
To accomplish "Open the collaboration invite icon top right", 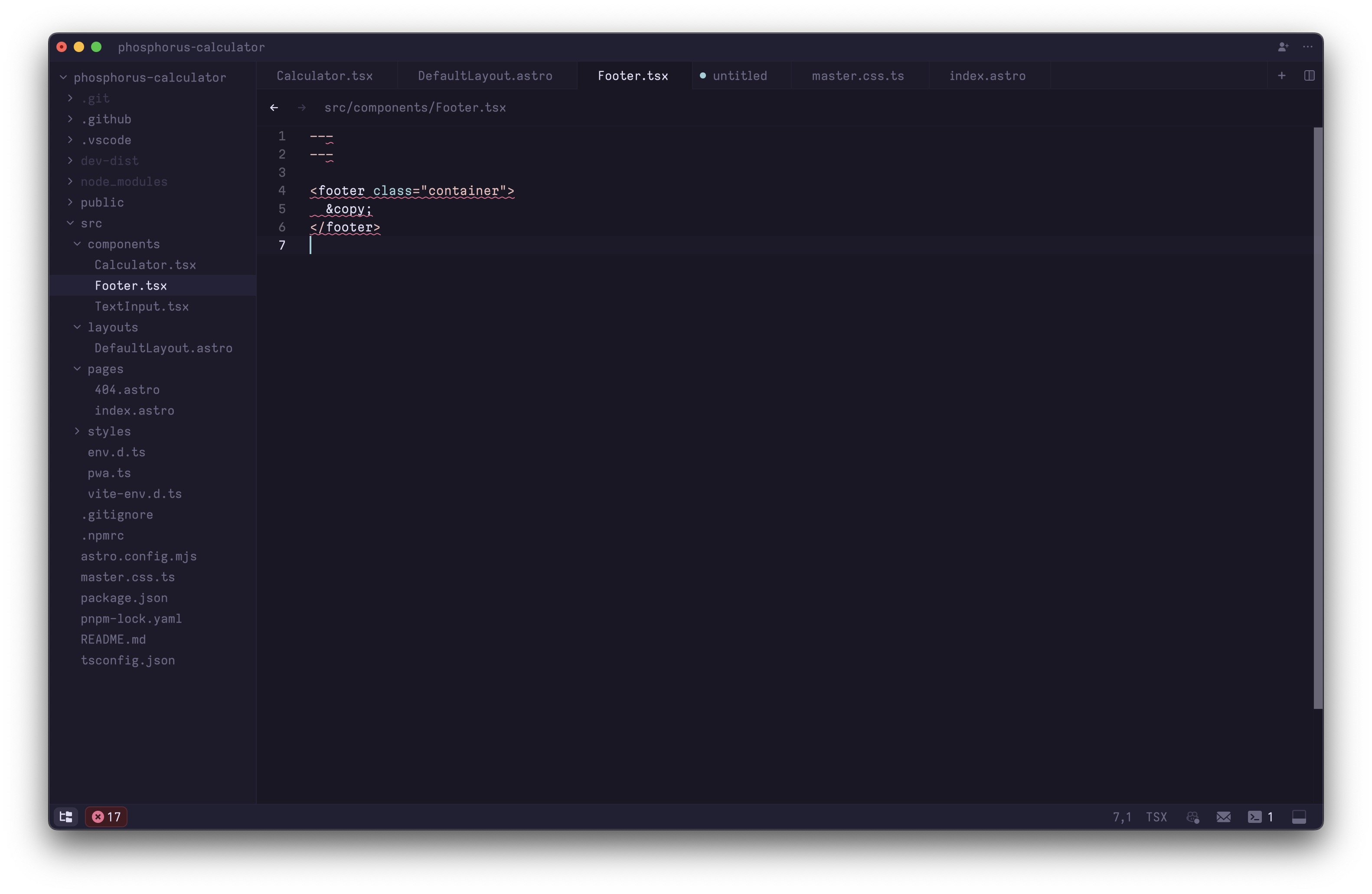I will (1283, 47).
